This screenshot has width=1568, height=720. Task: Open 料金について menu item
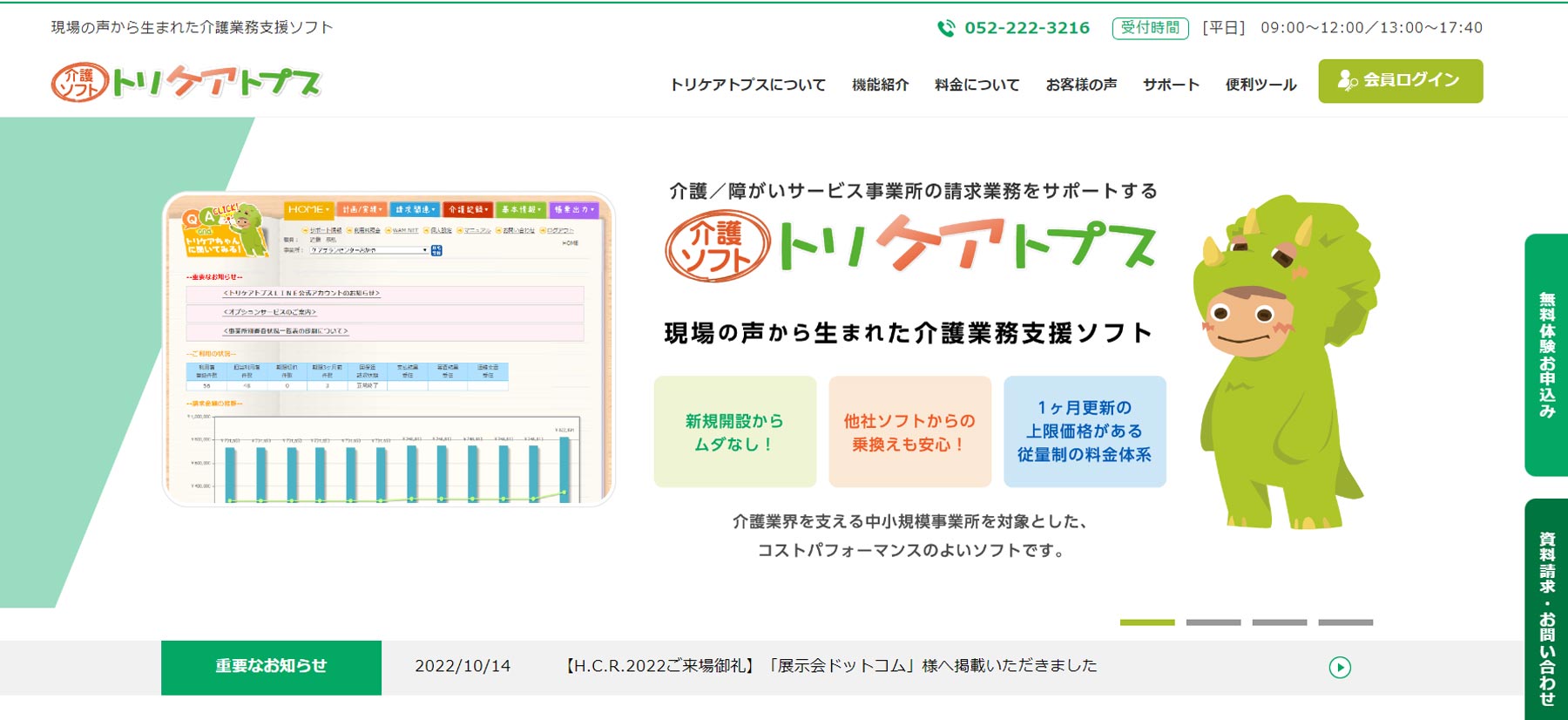click(977, 85)
